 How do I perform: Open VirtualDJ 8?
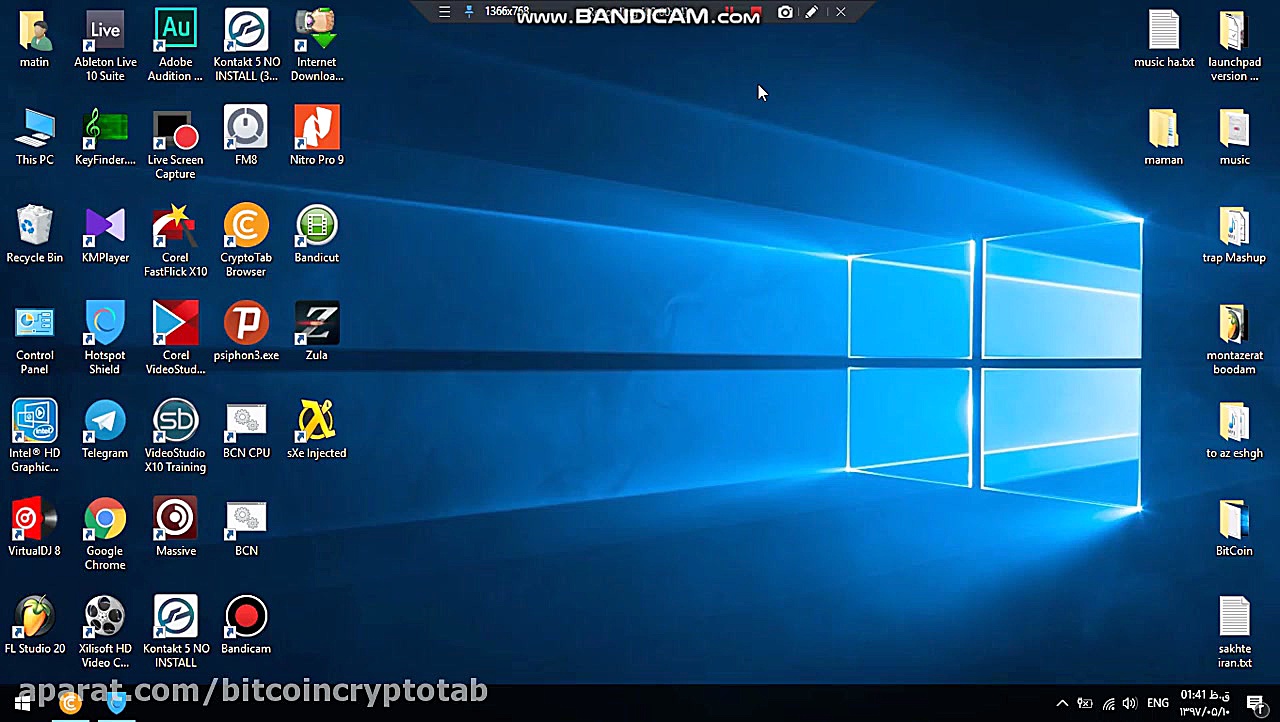tap(34, 519)
